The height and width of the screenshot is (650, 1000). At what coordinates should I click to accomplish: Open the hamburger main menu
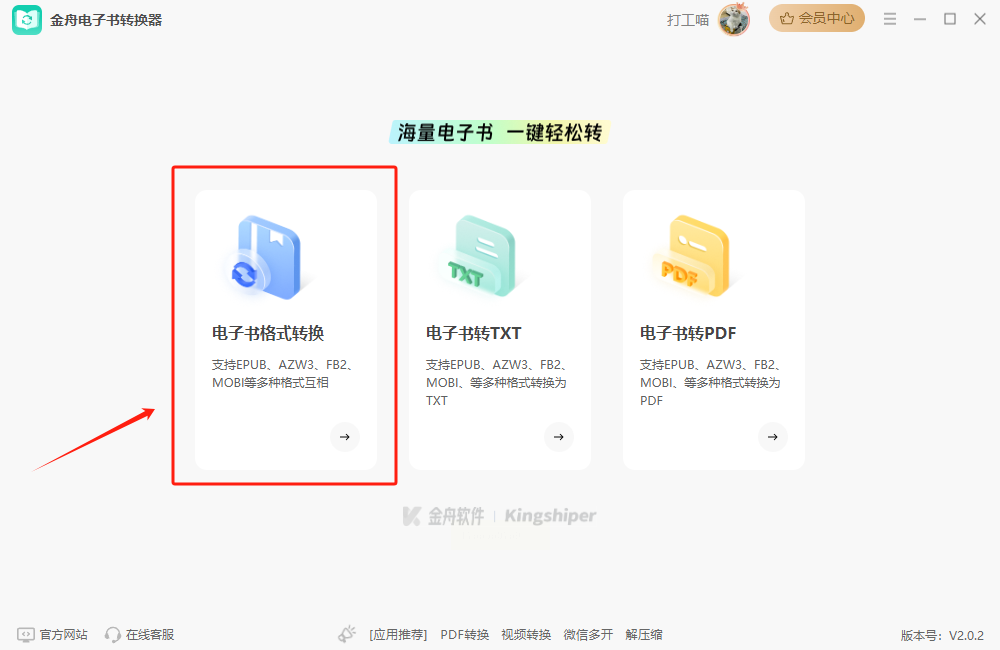[x=890, y=19]
